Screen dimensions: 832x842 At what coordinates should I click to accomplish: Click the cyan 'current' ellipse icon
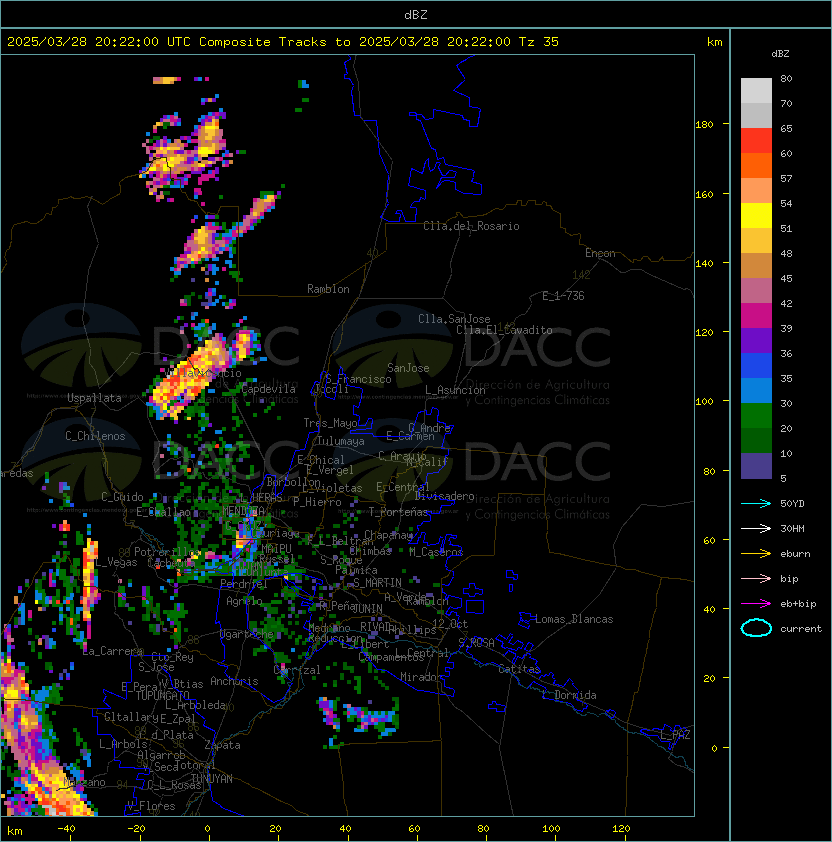point(756,628)
